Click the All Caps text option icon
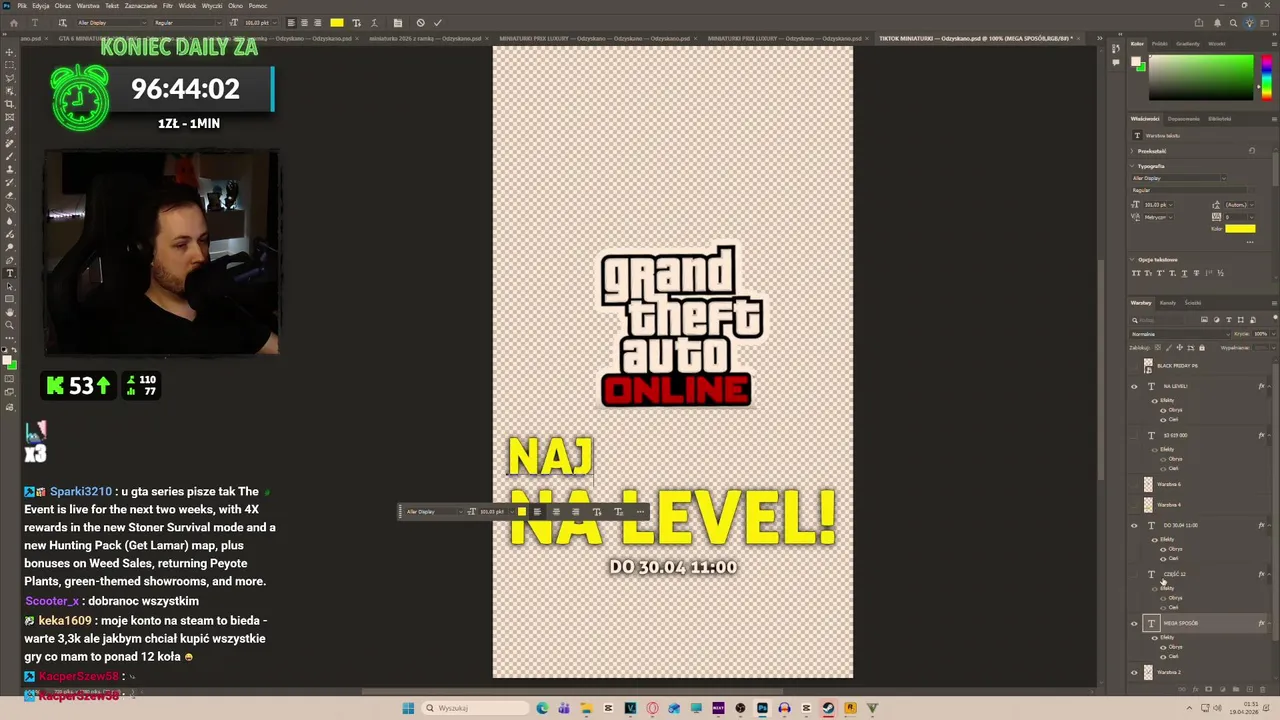Screen dimensions: 1280x720 pos(1136,273)
